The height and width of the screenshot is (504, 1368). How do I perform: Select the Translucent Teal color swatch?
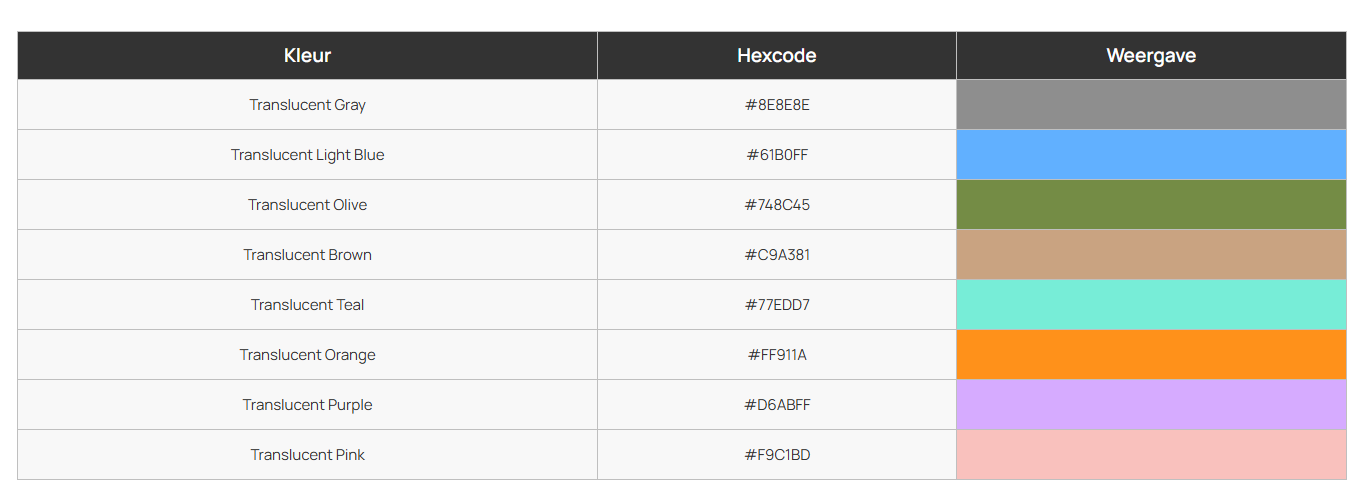[x=1151, y=305]
